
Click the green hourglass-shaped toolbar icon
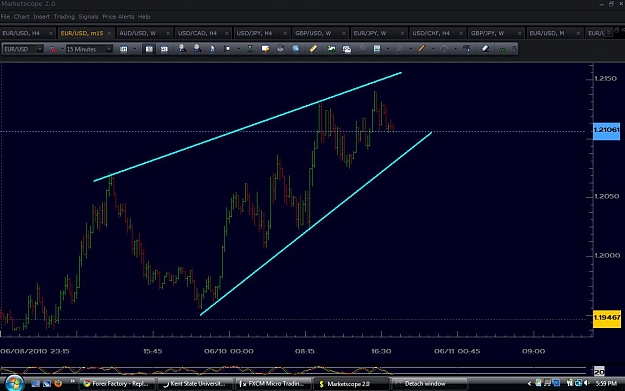point(250,49)
